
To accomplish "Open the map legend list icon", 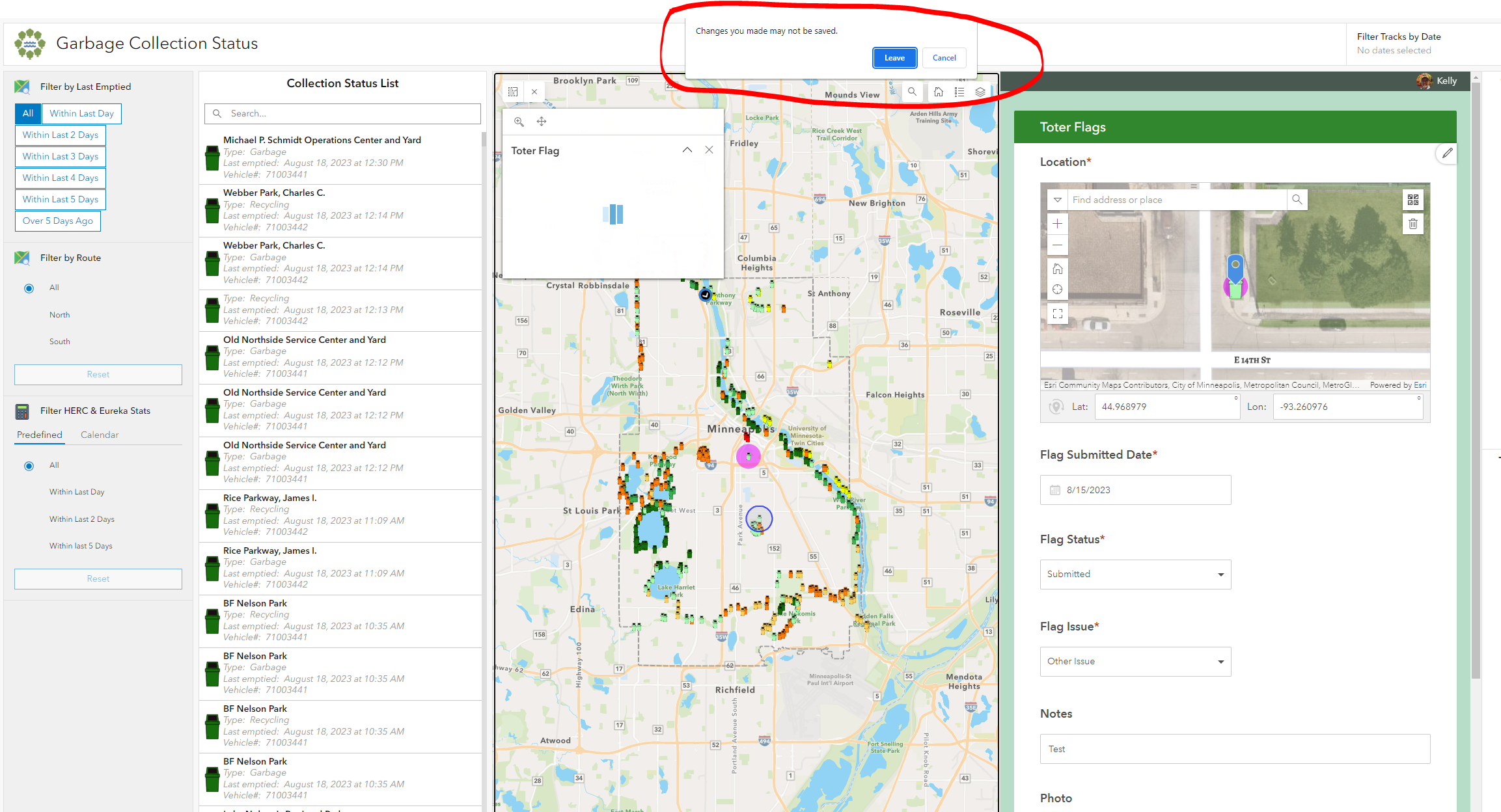I will pos(959,92).
